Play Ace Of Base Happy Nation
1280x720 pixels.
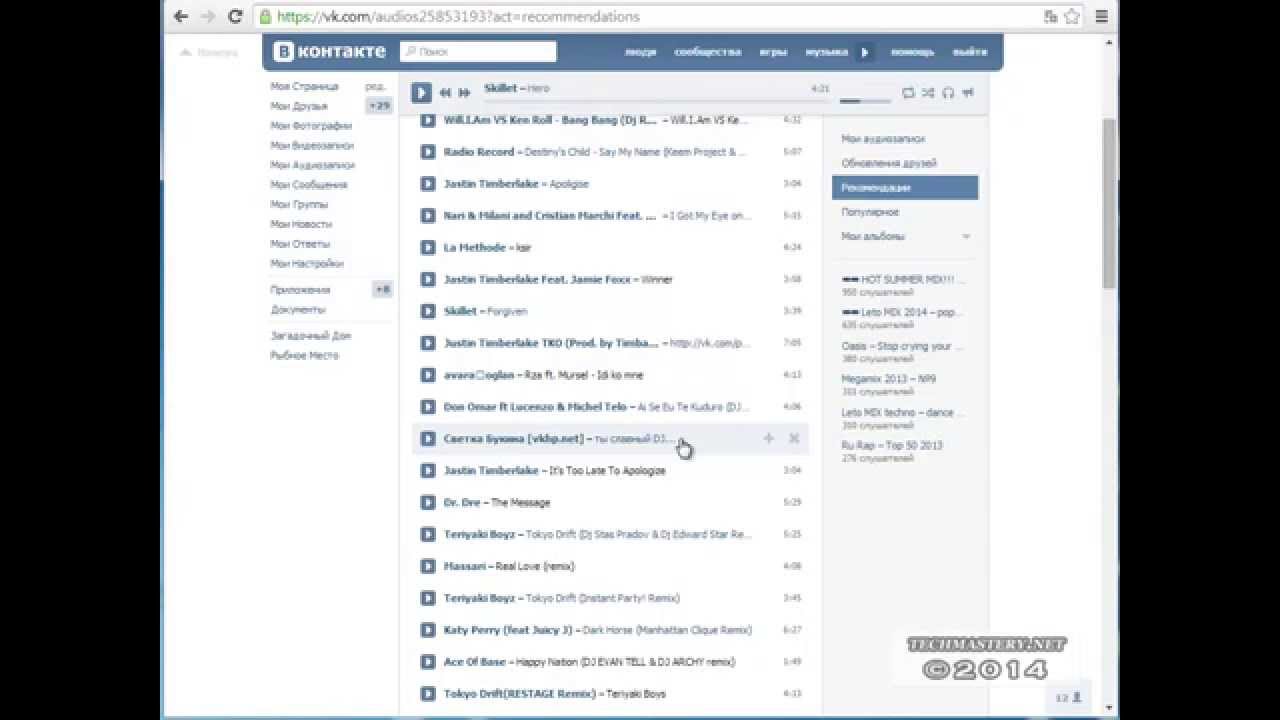point(428,662)
